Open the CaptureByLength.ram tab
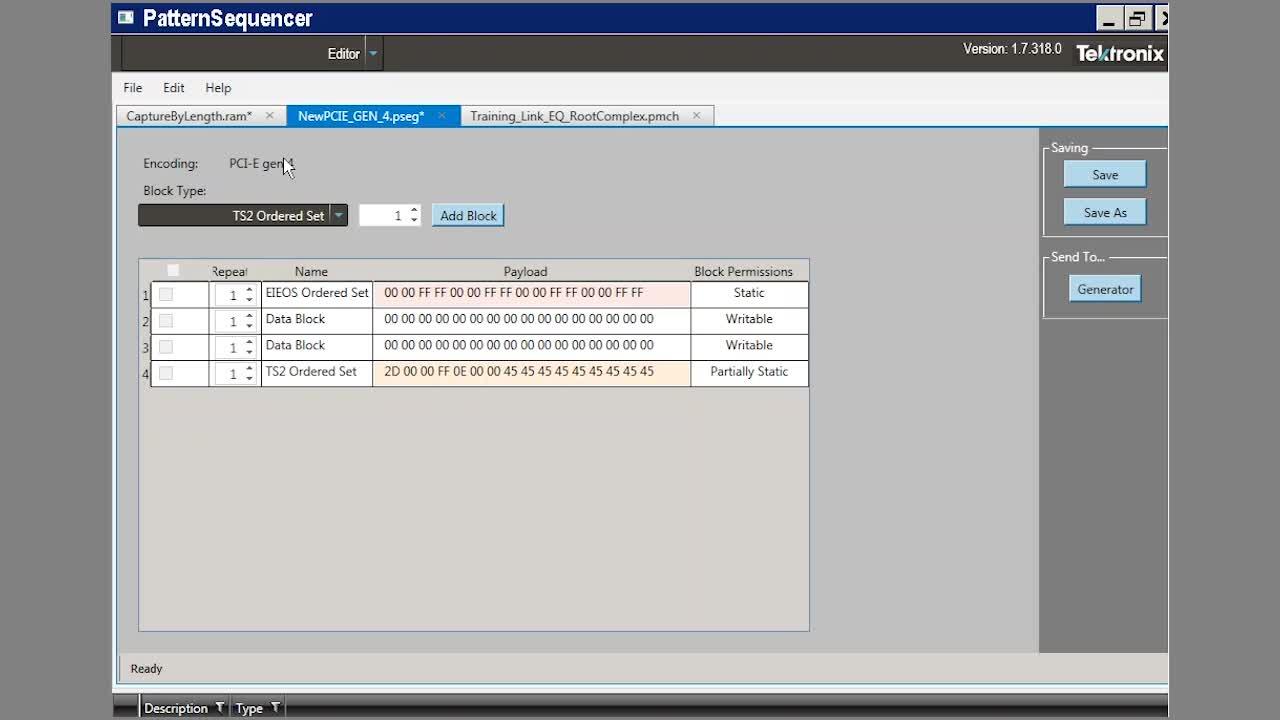Image resolution: width=1280 pixels, height=720 pixels. coord(190,116)
